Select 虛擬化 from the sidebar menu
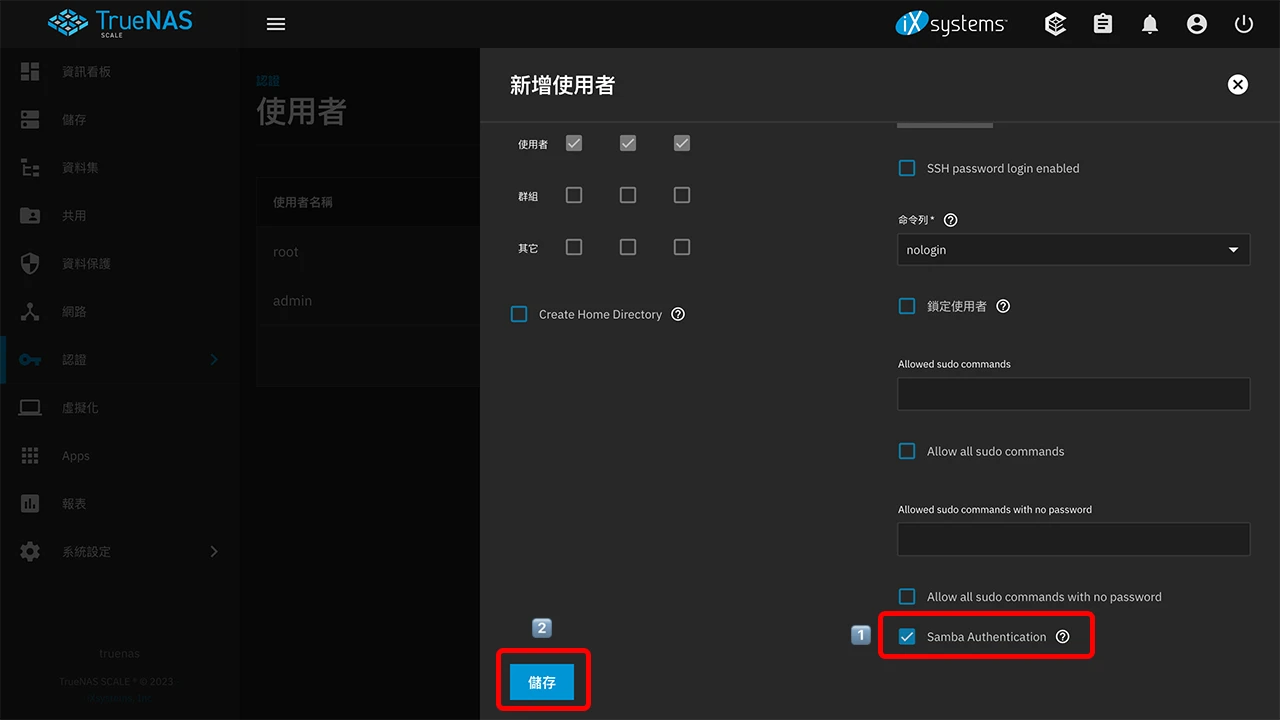1280x720 pixels. coord(29,407)
